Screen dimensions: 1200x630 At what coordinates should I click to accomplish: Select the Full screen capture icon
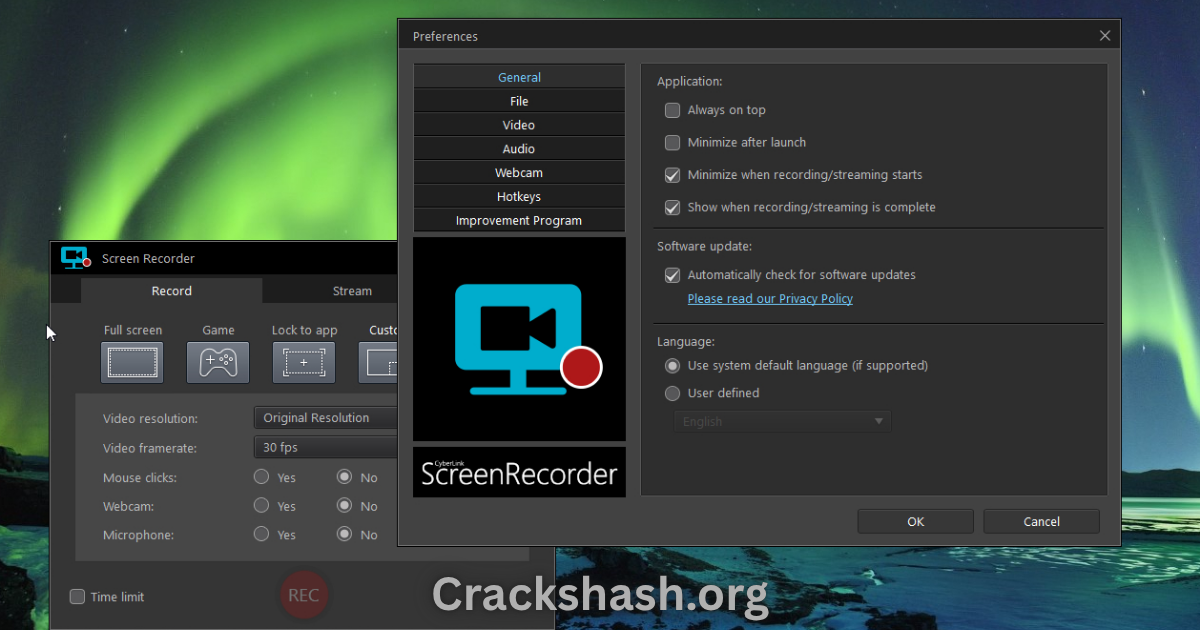pyautogui.click(x=132, y=362)
